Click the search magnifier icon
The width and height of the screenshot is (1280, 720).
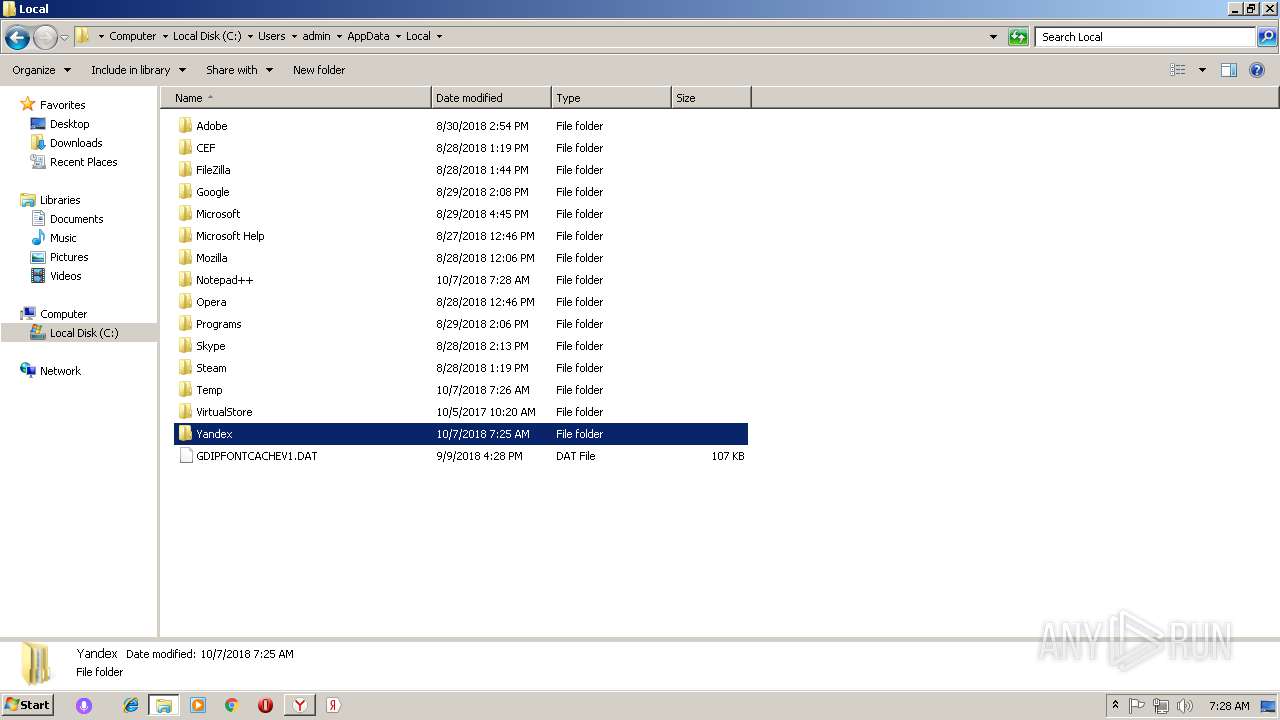click(1267, 37)
